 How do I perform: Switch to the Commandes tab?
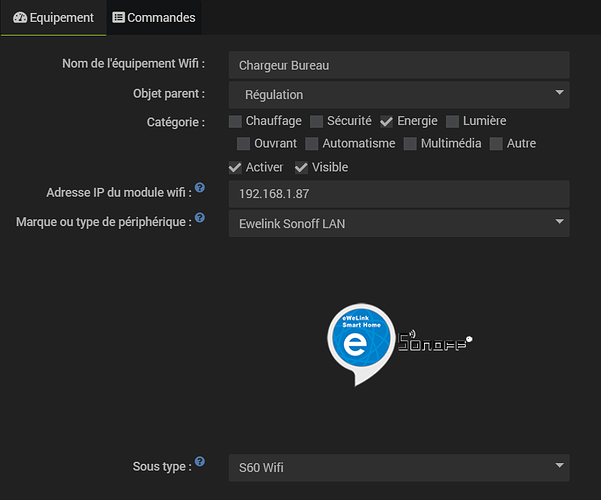coord(154,18)
